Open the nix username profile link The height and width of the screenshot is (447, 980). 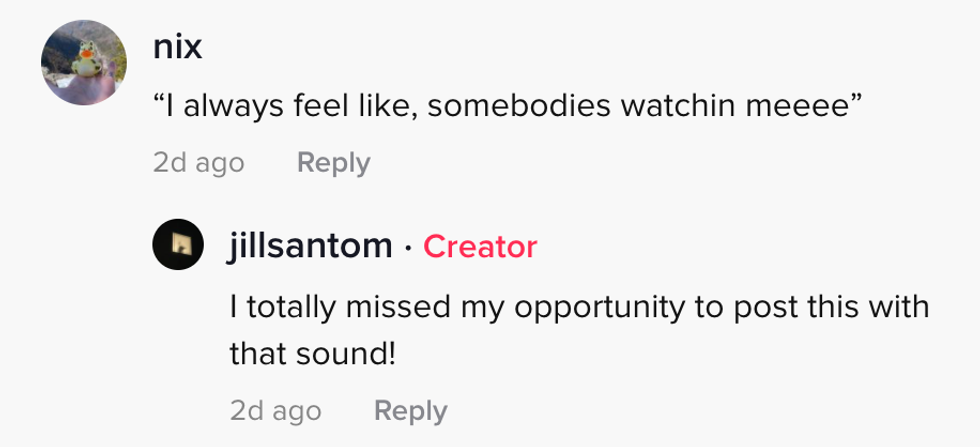(179, 45)
